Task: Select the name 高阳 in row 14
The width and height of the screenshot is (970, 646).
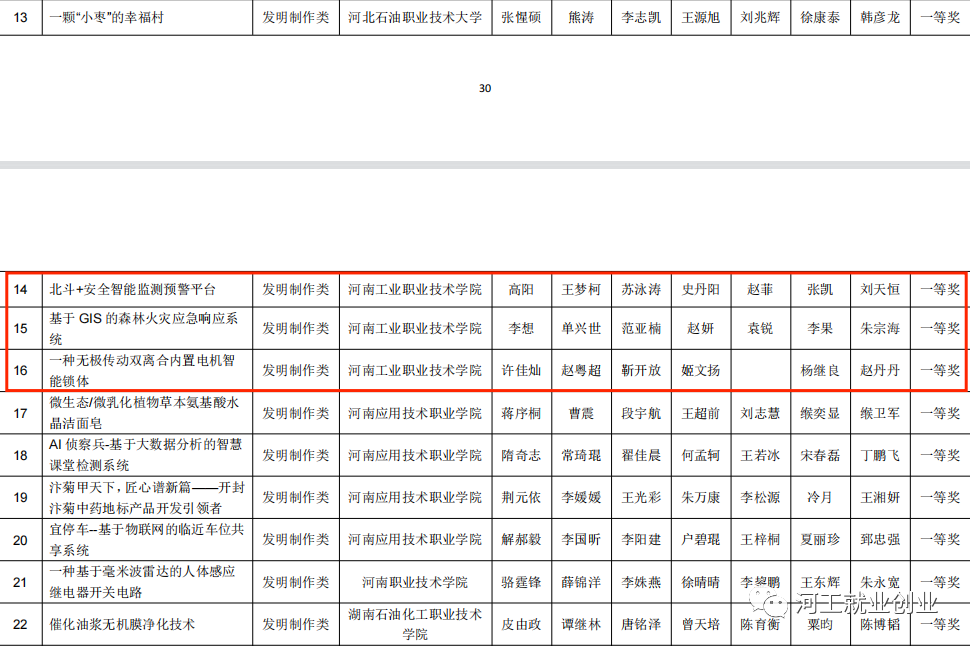Action: pyautogui.click(x=521, y=290)
